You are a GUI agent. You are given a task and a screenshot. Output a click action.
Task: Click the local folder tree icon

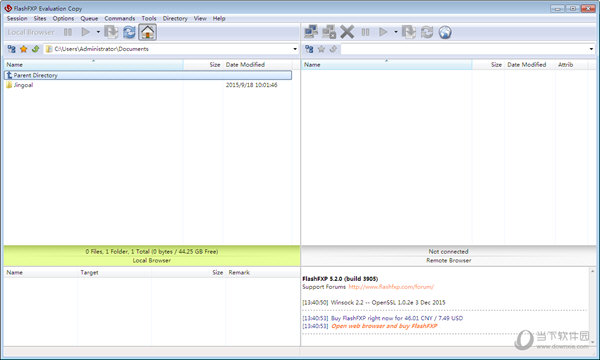point(11,49)
